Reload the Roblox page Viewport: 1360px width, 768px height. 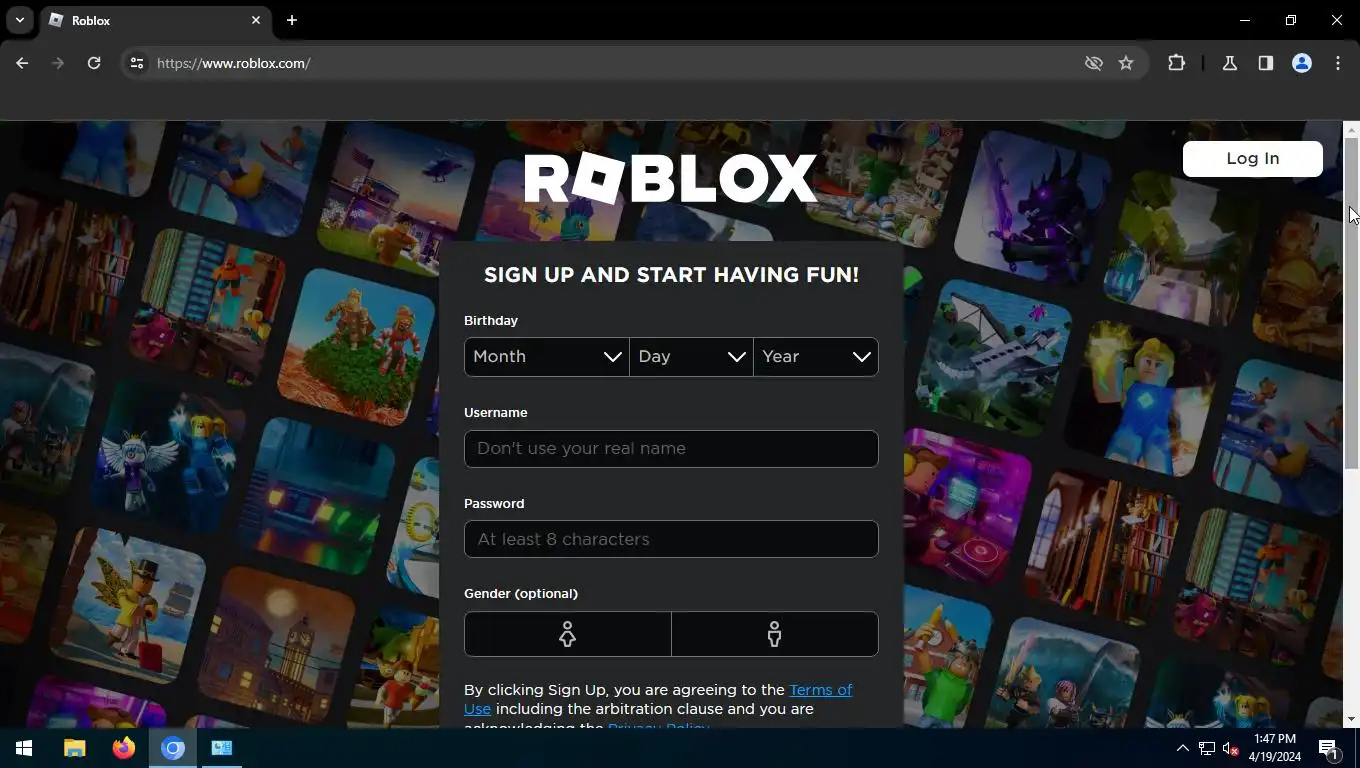click(94, 63)
